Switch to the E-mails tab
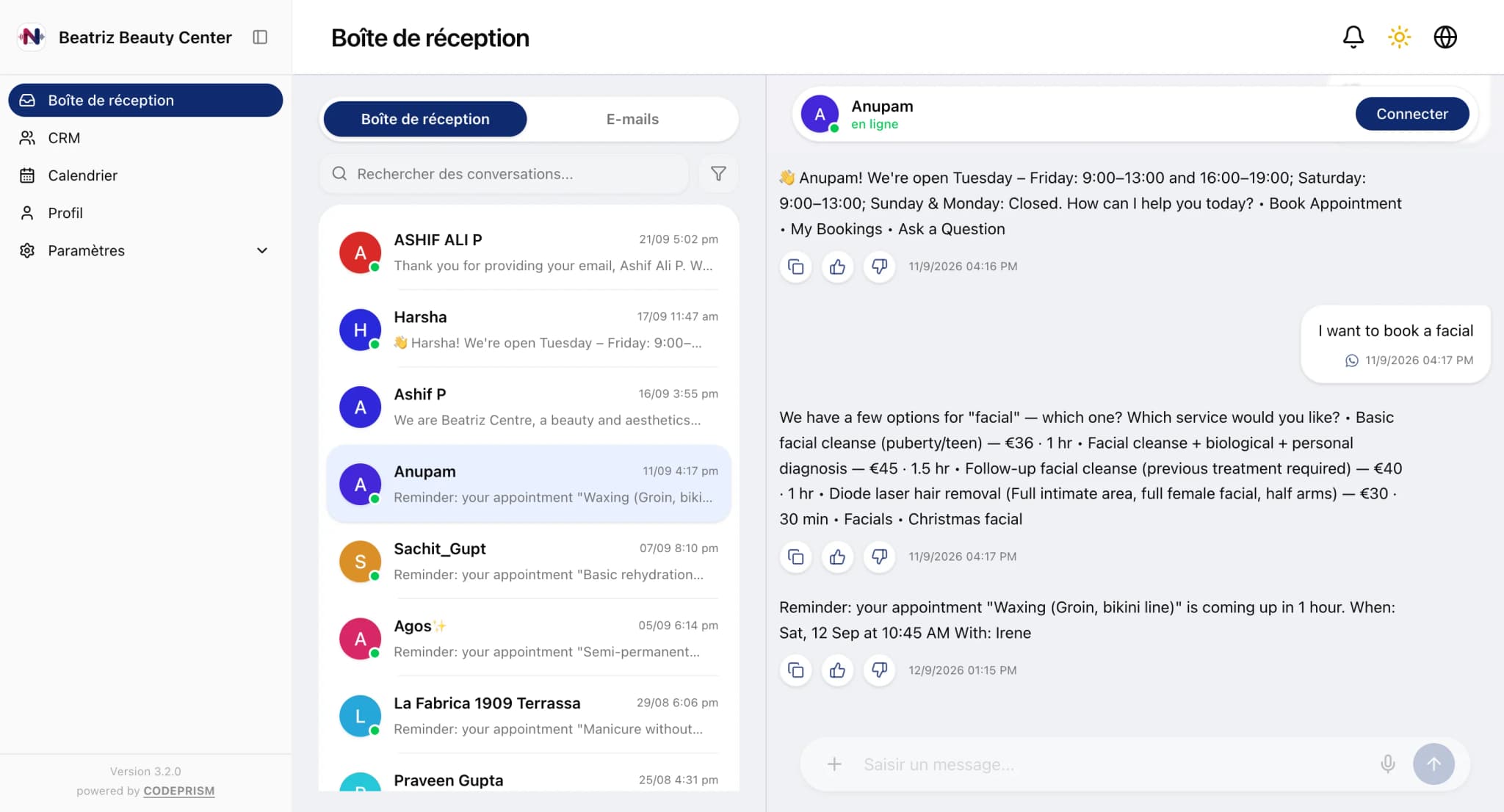 coord(632,119)
